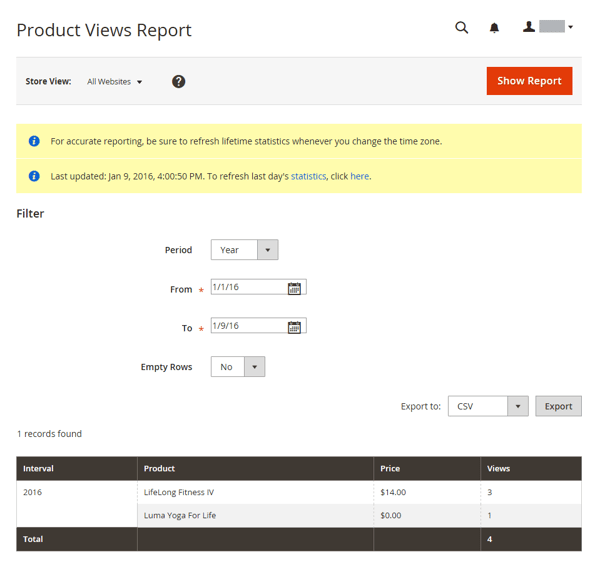Click the last updated info icon
The height and width of the screenshot is (567, 600).
34,176
